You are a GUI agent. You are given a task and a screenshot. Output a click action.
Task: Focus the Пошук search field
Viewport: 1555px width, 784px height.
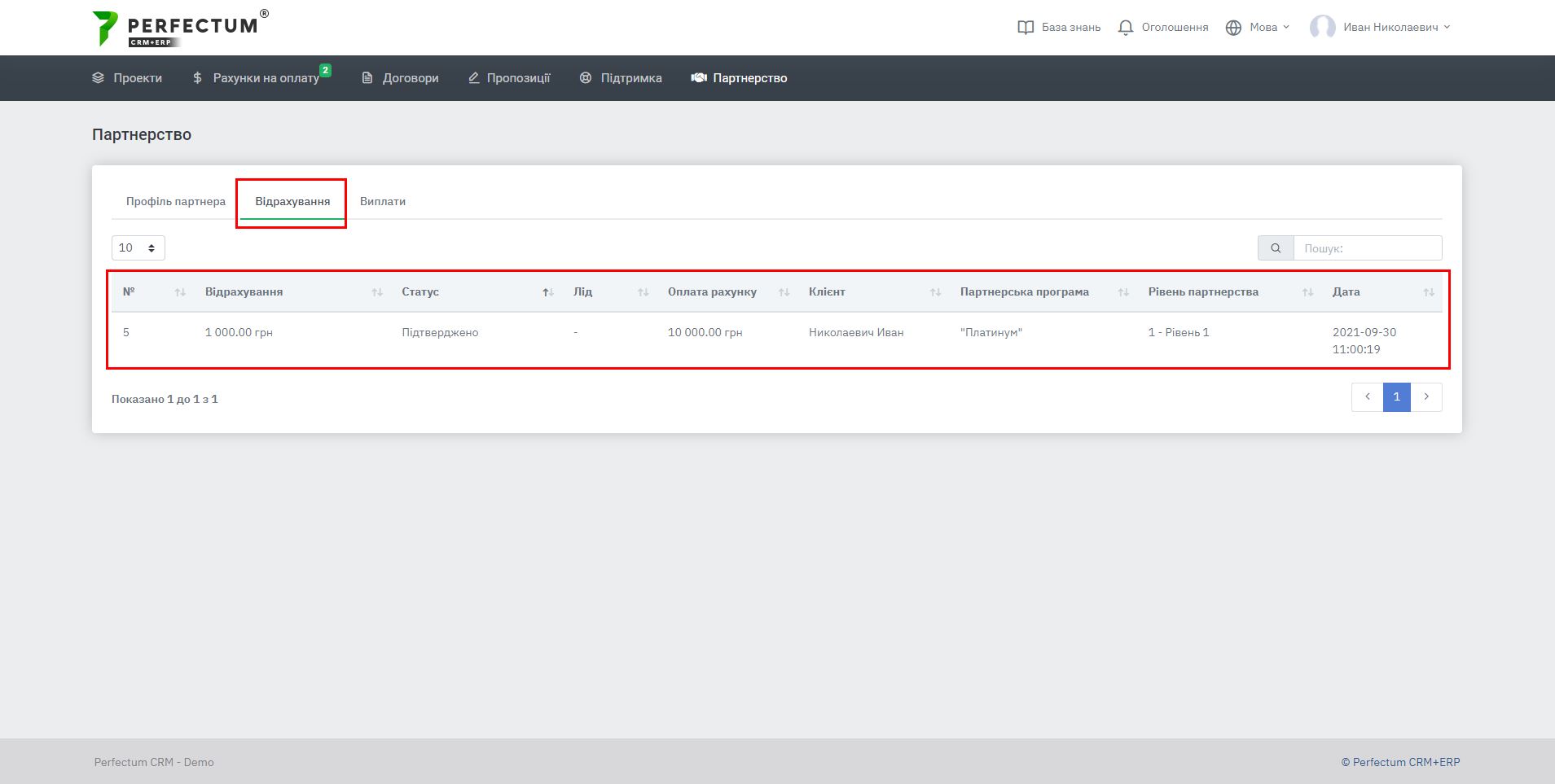[1367, 248]
